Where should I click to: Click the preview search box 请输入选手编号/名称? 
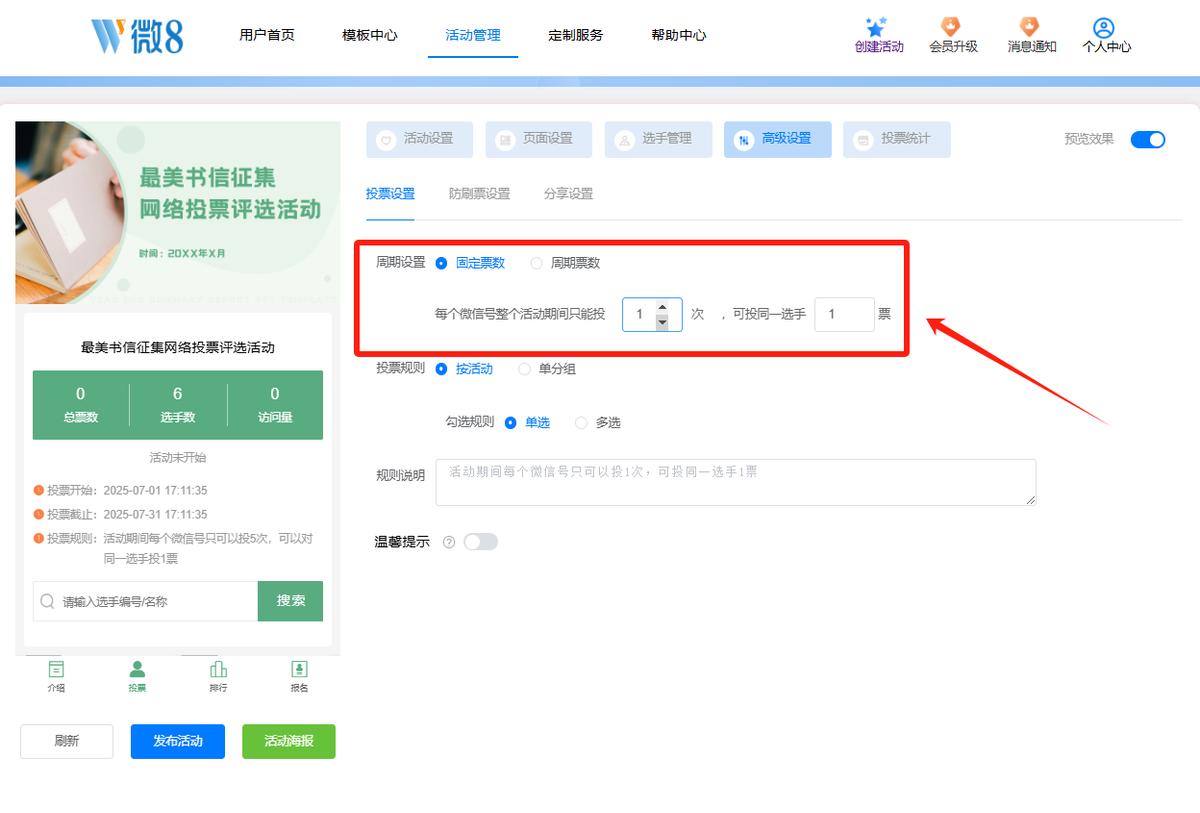tap(145, 601)
